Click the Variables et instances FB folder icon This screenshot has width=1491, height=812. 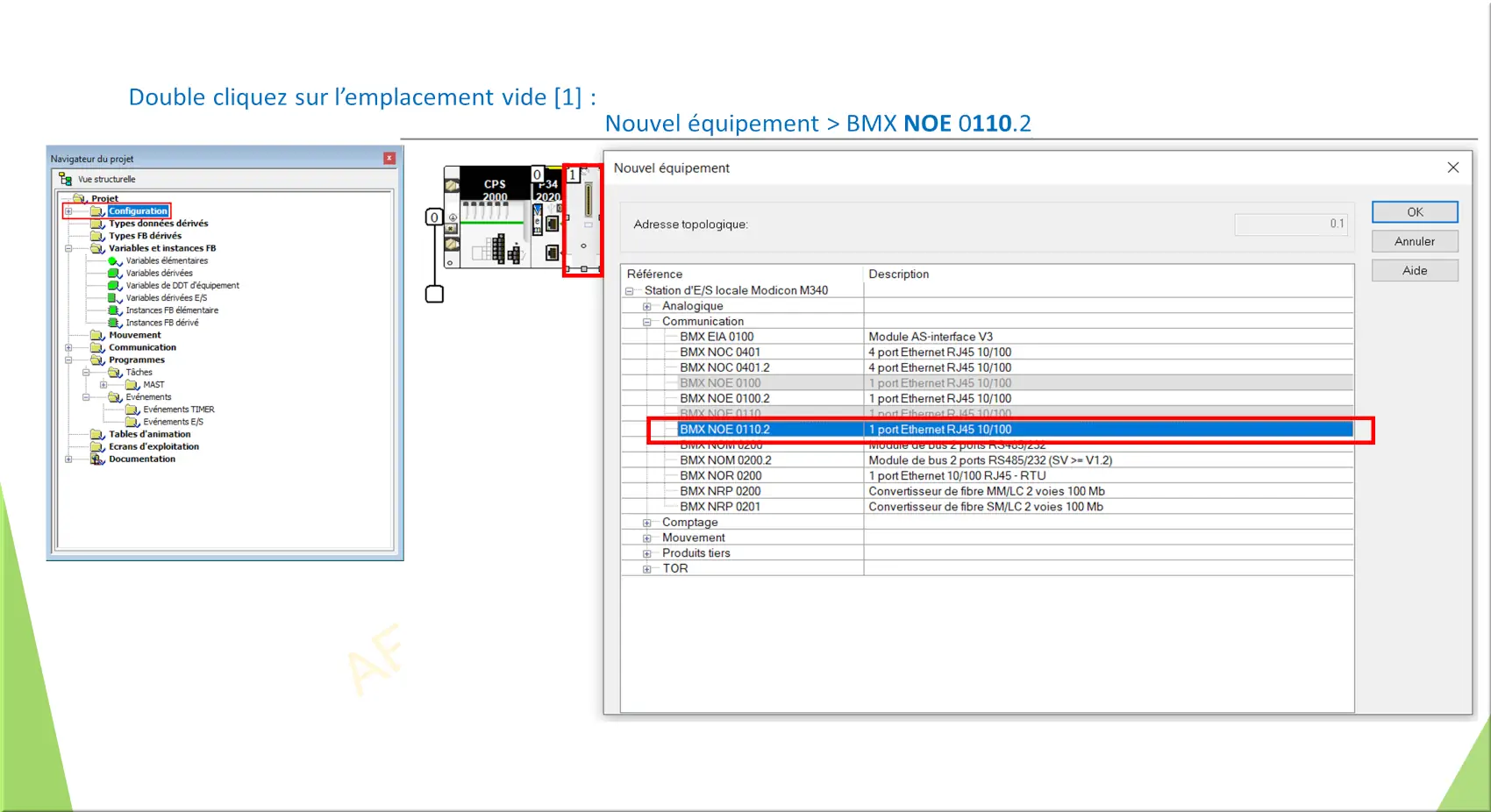[97, 248]
